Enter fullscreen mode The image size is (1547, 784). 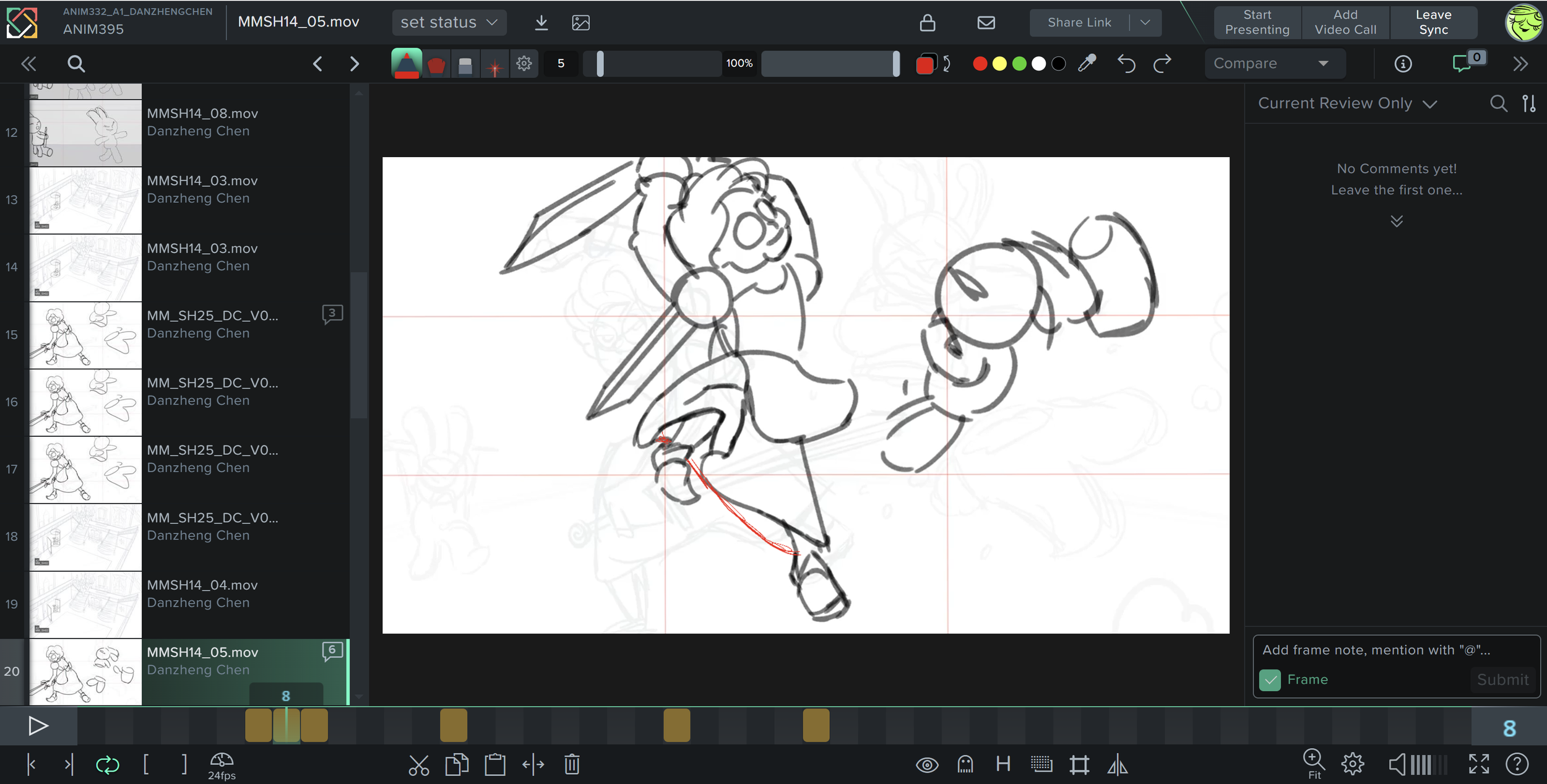point(1479,764)
